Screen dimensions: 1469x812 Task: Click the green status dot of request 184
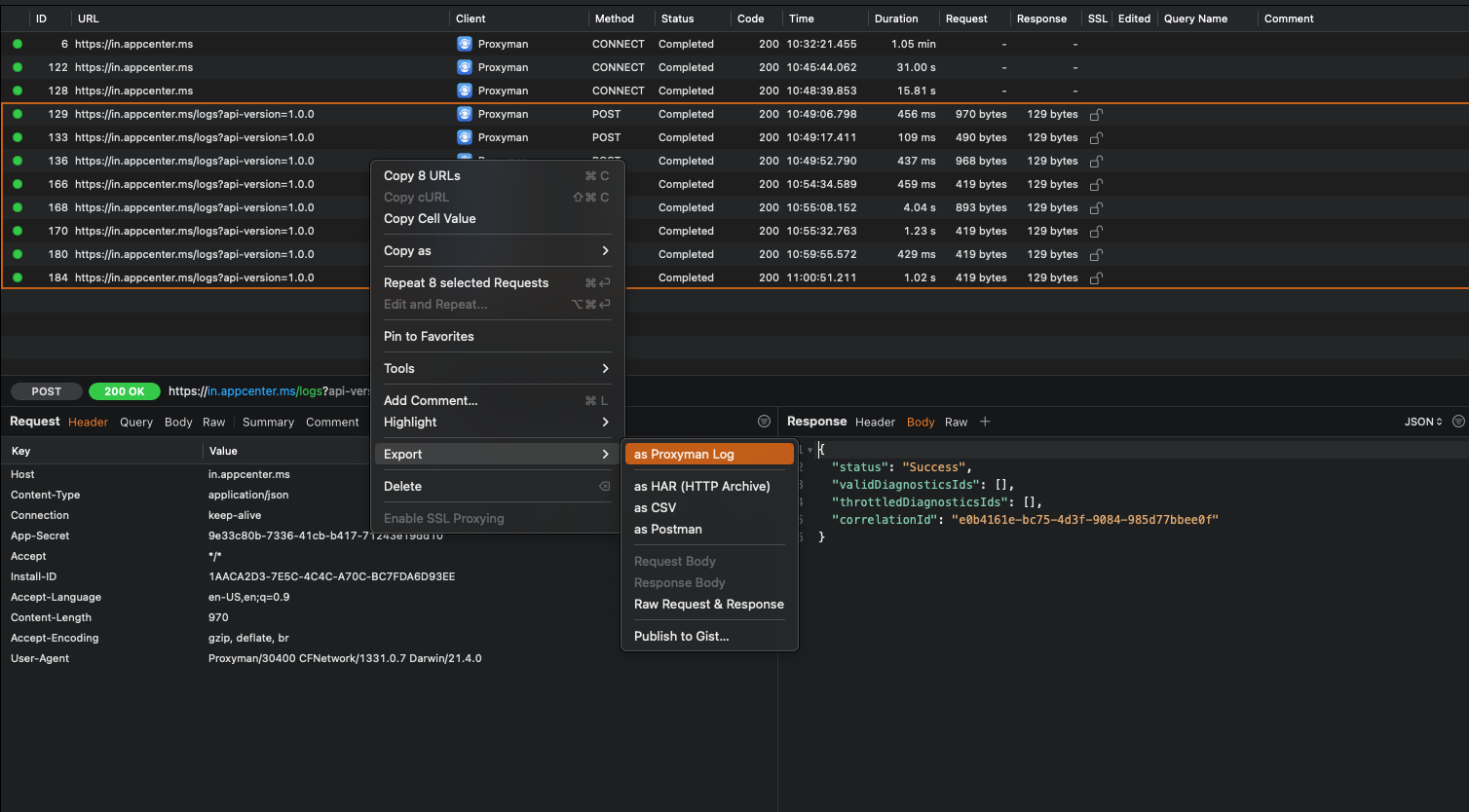[18, 277]
